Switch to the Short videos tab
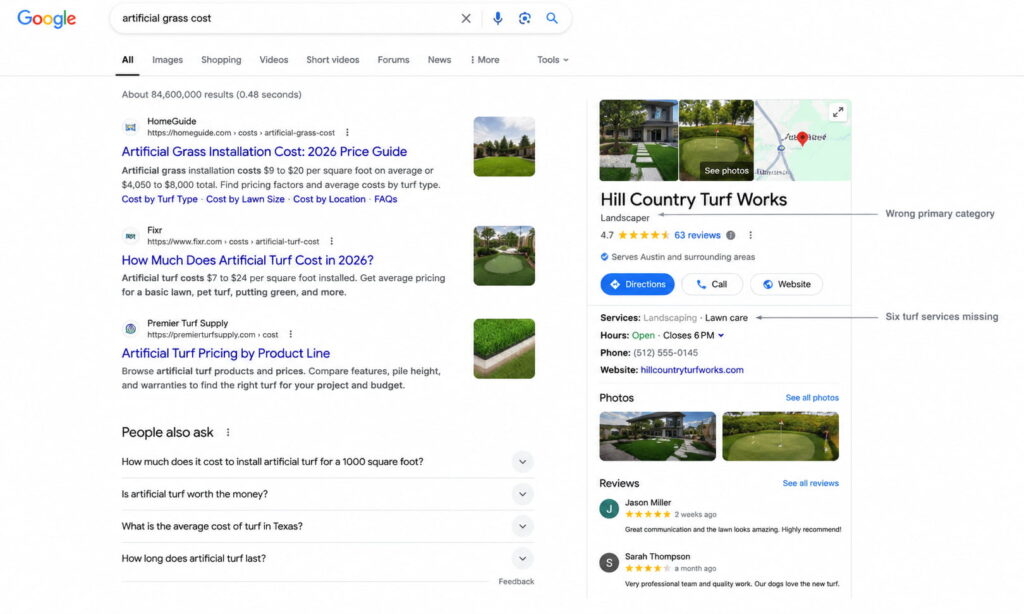Viewport: 1024px width, 614px height. click(332, 59)
